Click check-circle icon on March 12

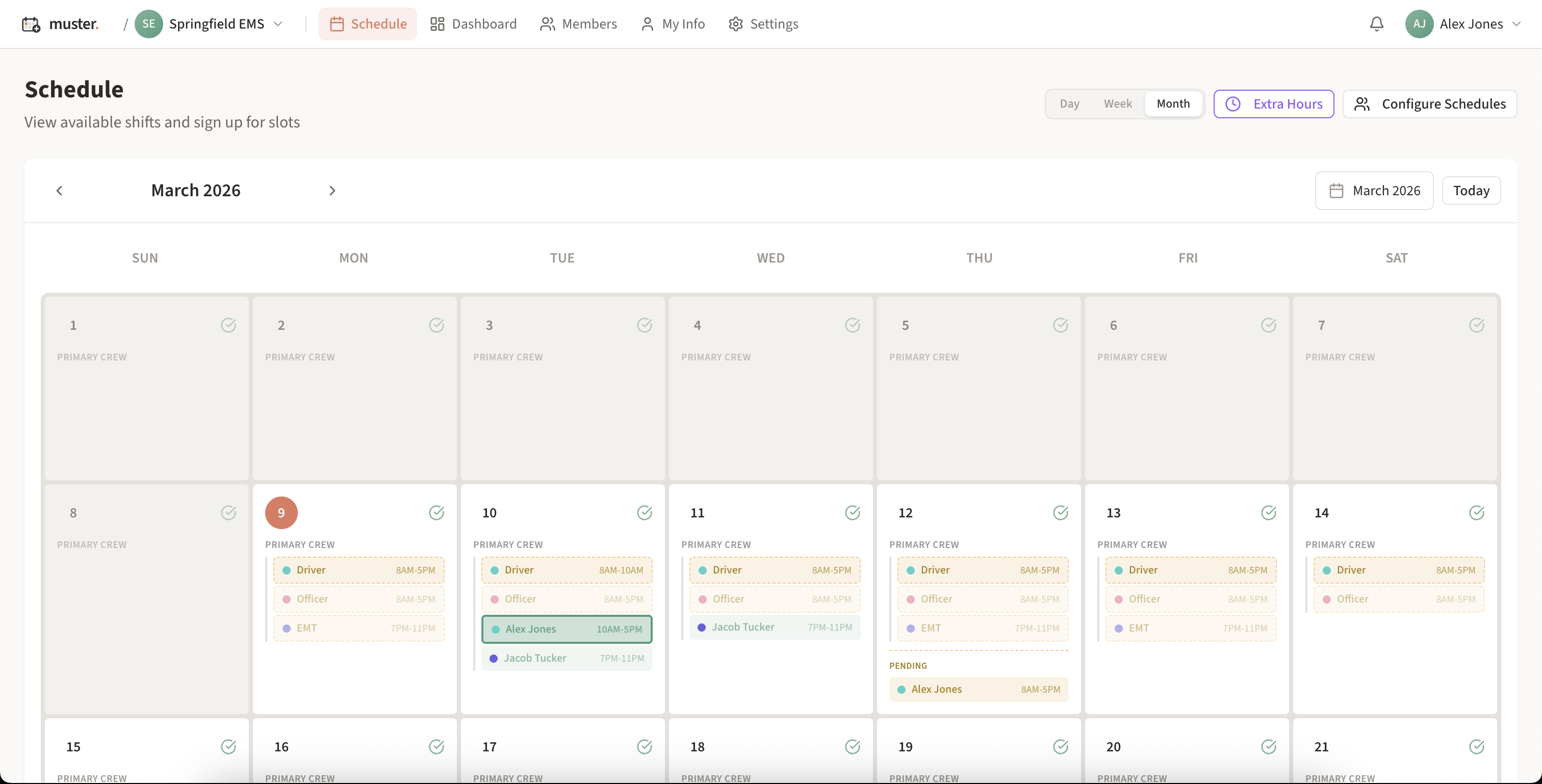[1060, 512]
